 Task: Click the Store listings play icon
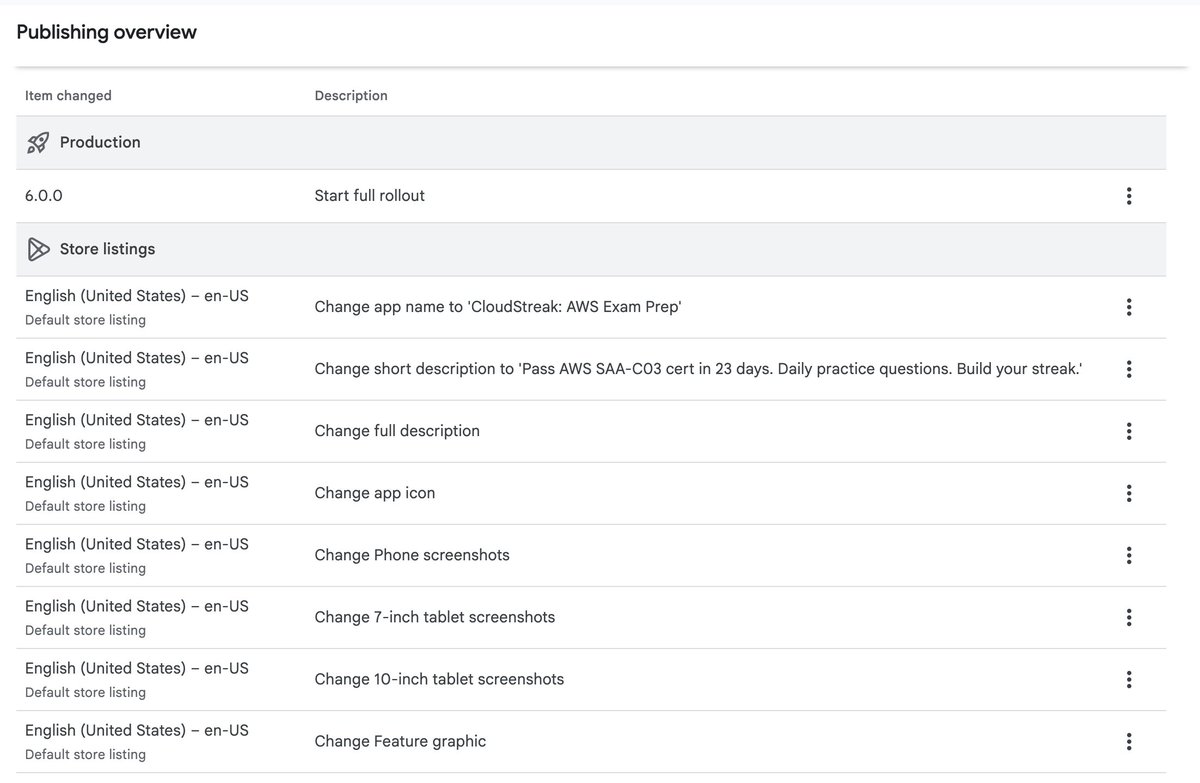pos(38,249)
